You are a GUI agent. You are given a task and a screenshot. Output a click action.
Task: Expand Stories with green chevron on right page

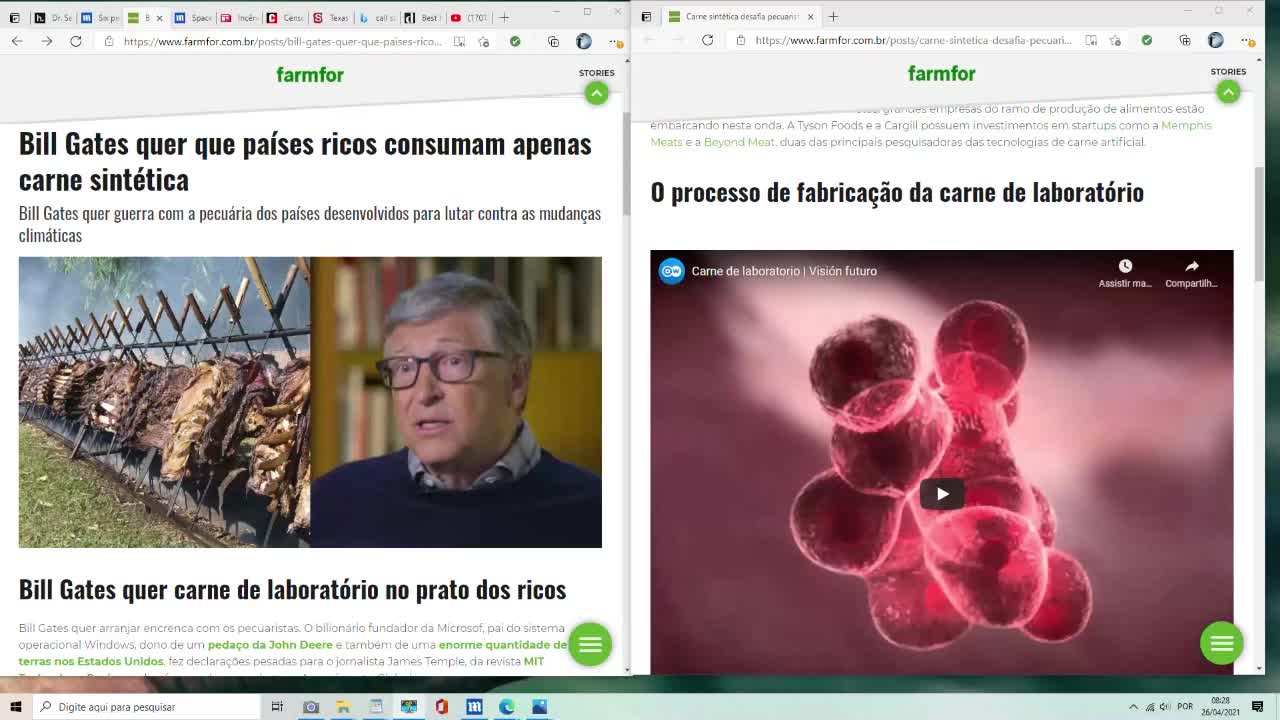pos(1228,92)
